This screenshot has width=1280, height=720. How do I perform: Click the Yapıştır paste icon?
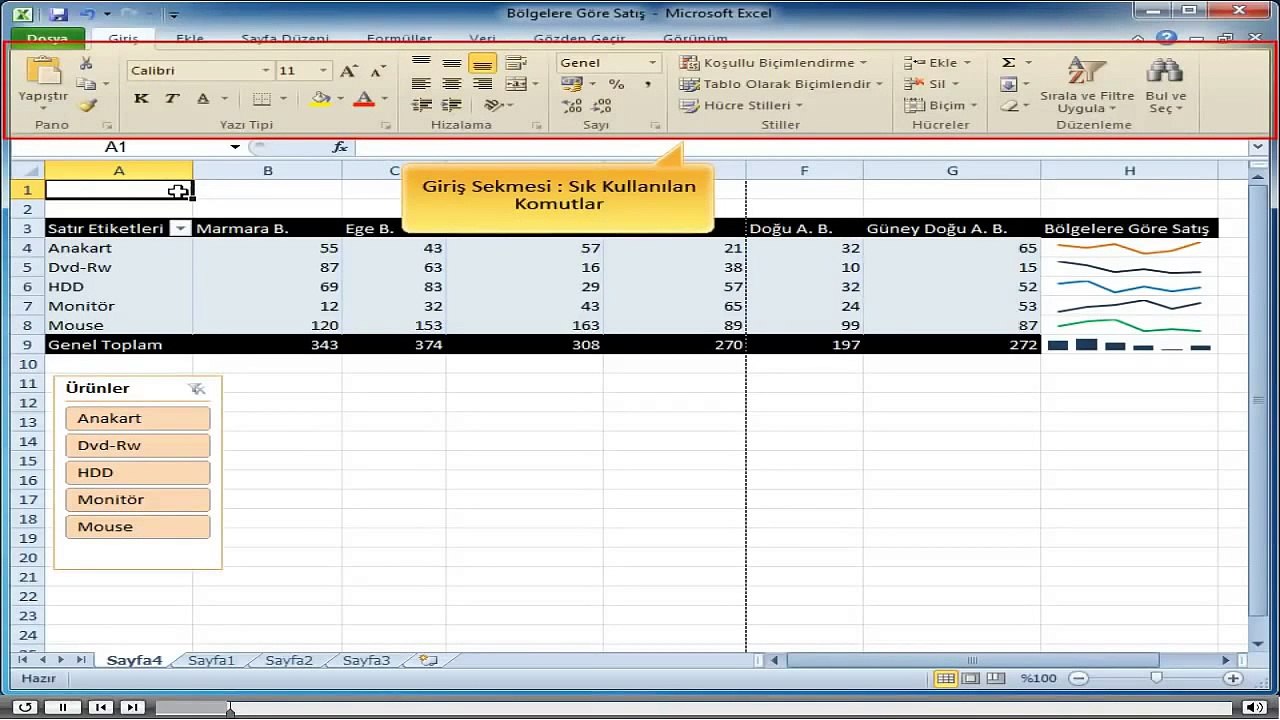(43, 72)
